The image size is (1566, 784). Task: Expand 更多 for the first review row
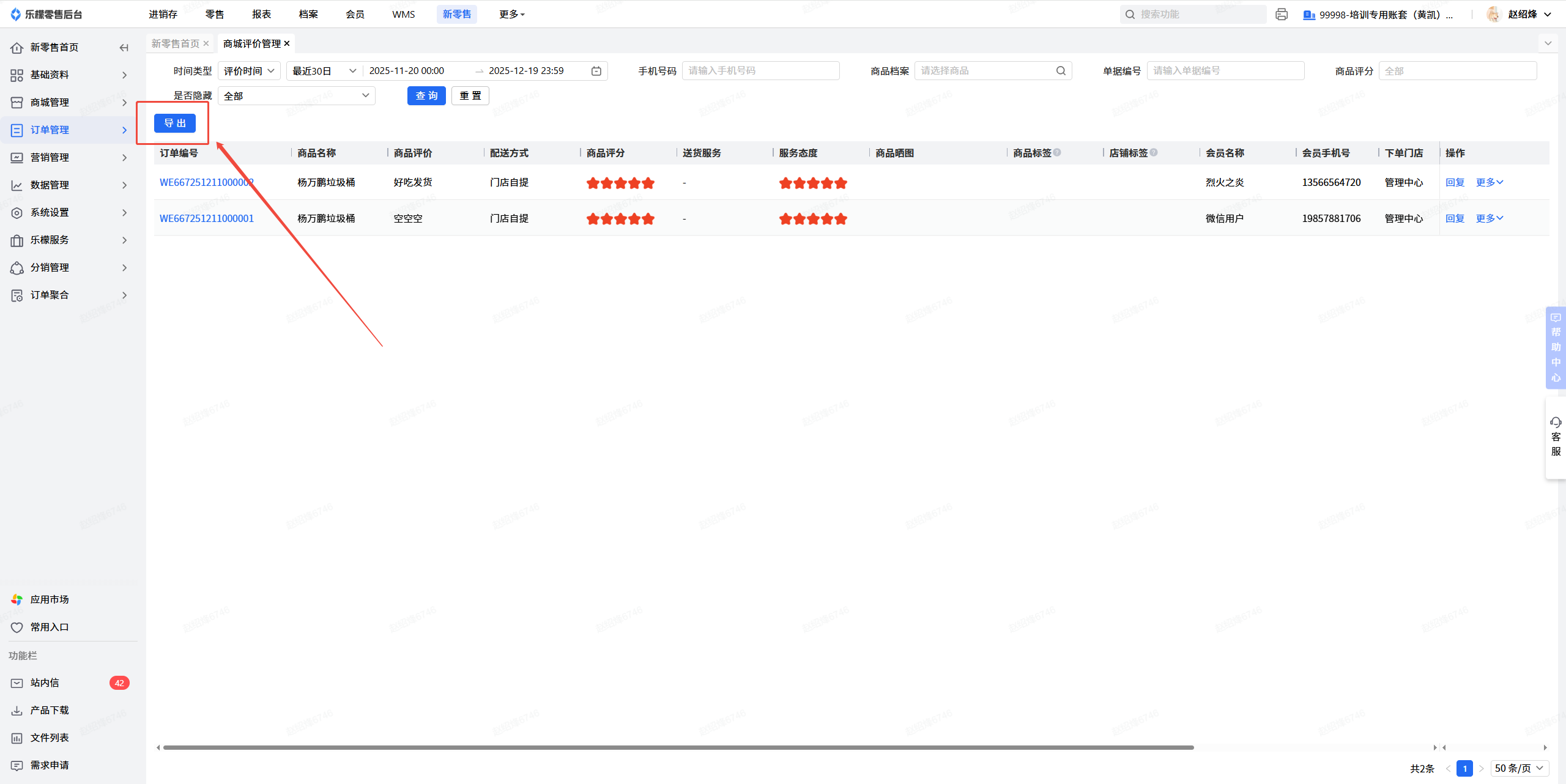tap(1489, 182)
